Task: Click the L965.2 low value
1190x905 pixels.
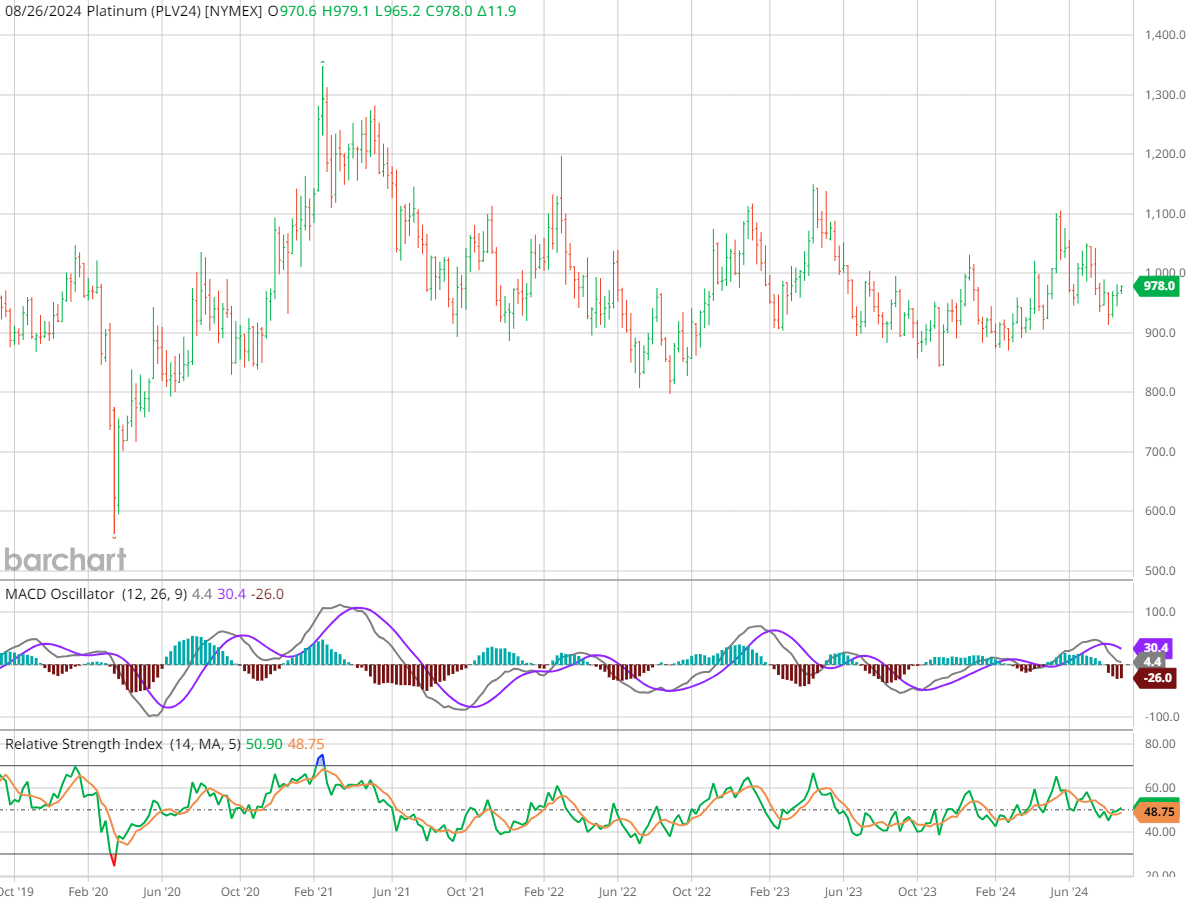Action: (x=397, y=11)
